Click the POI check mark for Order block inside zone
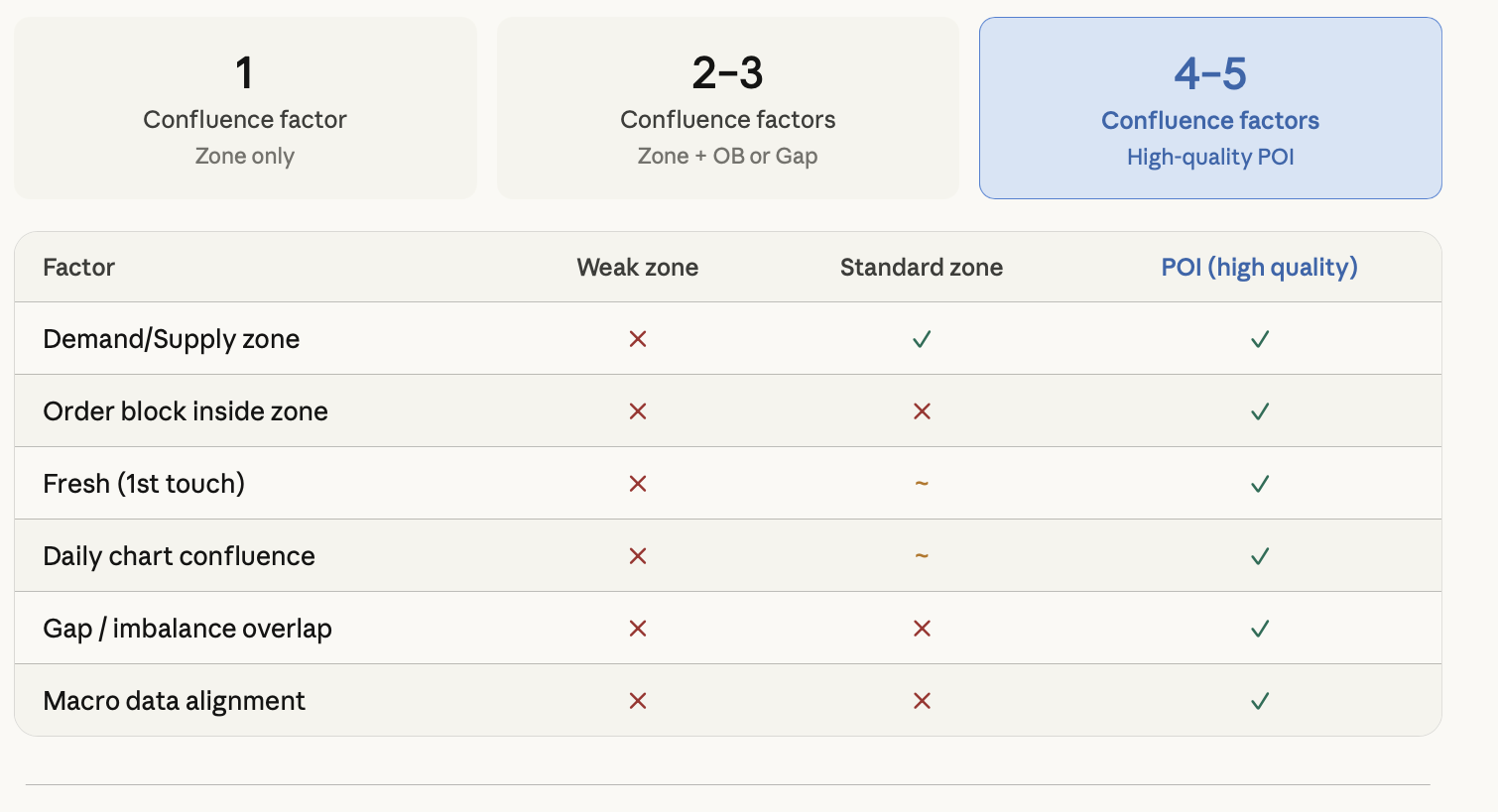The height and width of the screenshot is (812, 1498). (1260, 411)
